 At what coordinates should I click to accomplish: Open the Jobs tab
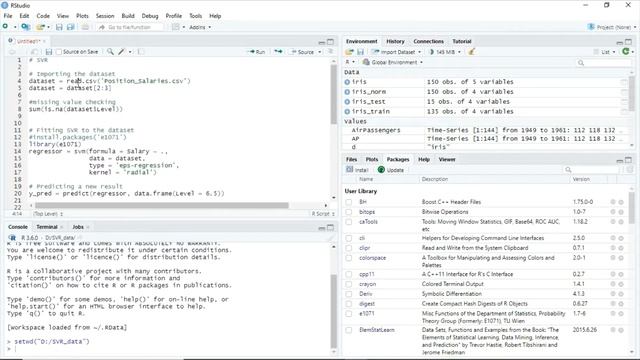tap(78, 227)
